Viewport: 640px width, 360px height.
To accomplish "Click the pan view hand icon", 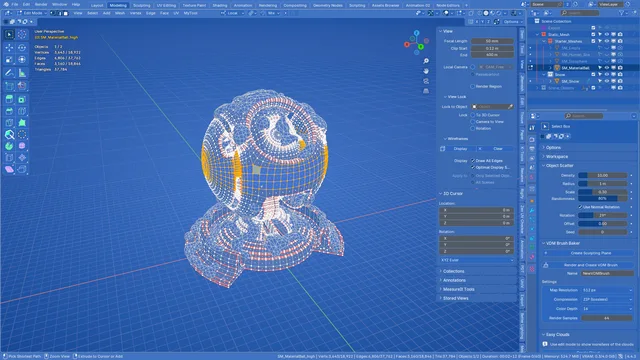I will [426, 71].
